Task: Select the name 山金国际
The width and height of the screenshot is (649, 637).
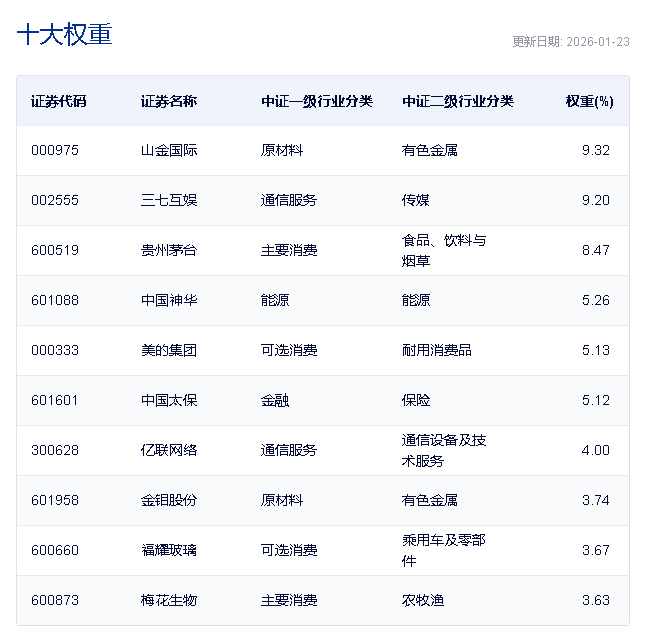Action: [169, 150]
